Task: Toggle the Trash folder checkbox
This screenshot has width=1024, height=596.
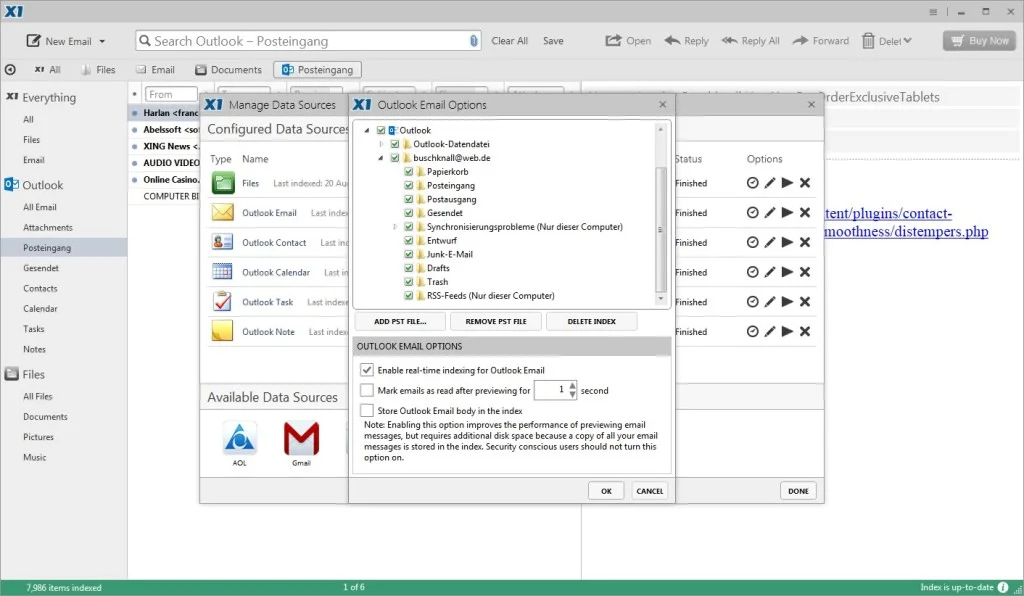Action: click(x=409, y=281)
